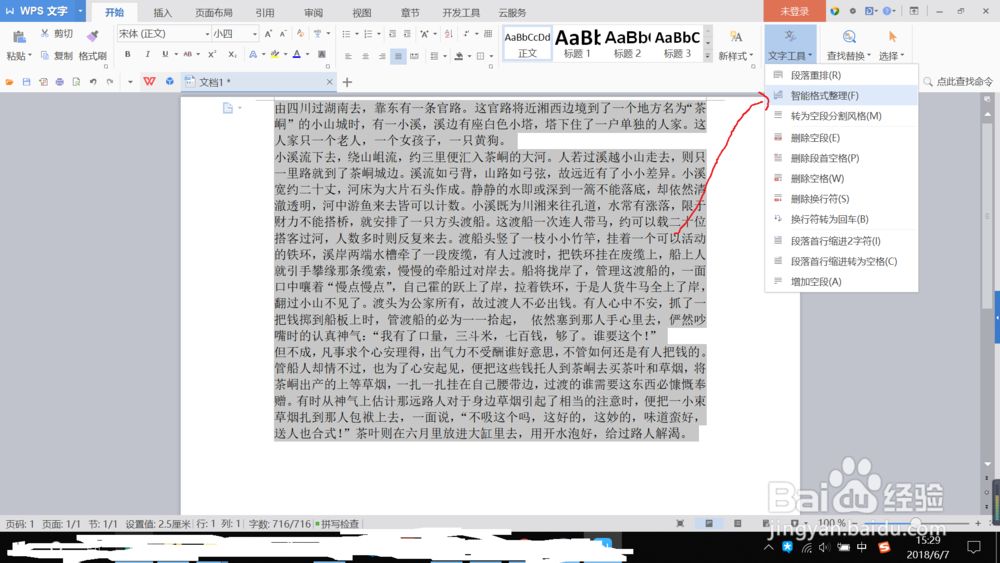This screenshot has height=563, width=1000.
Task: Toggle underline formatting
Action: [x=165, y=55]
